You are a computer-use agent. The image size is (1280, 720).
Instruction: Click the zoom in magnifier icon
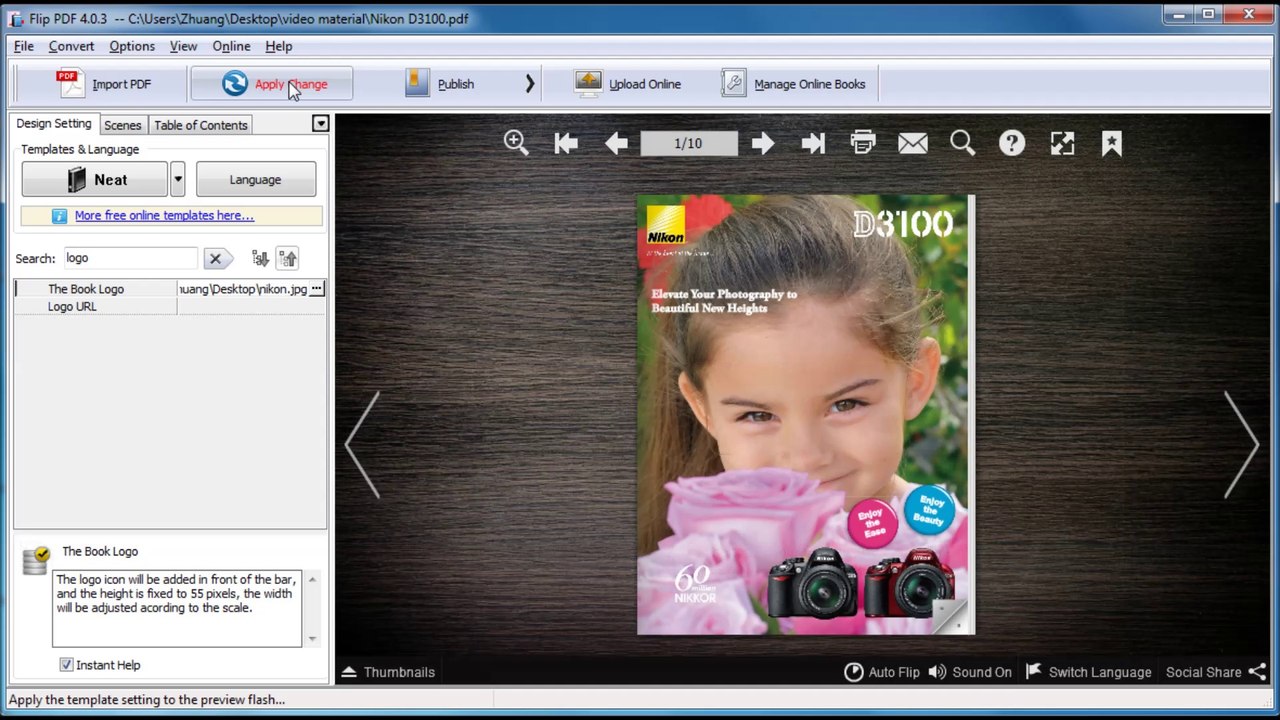[516, 143]
